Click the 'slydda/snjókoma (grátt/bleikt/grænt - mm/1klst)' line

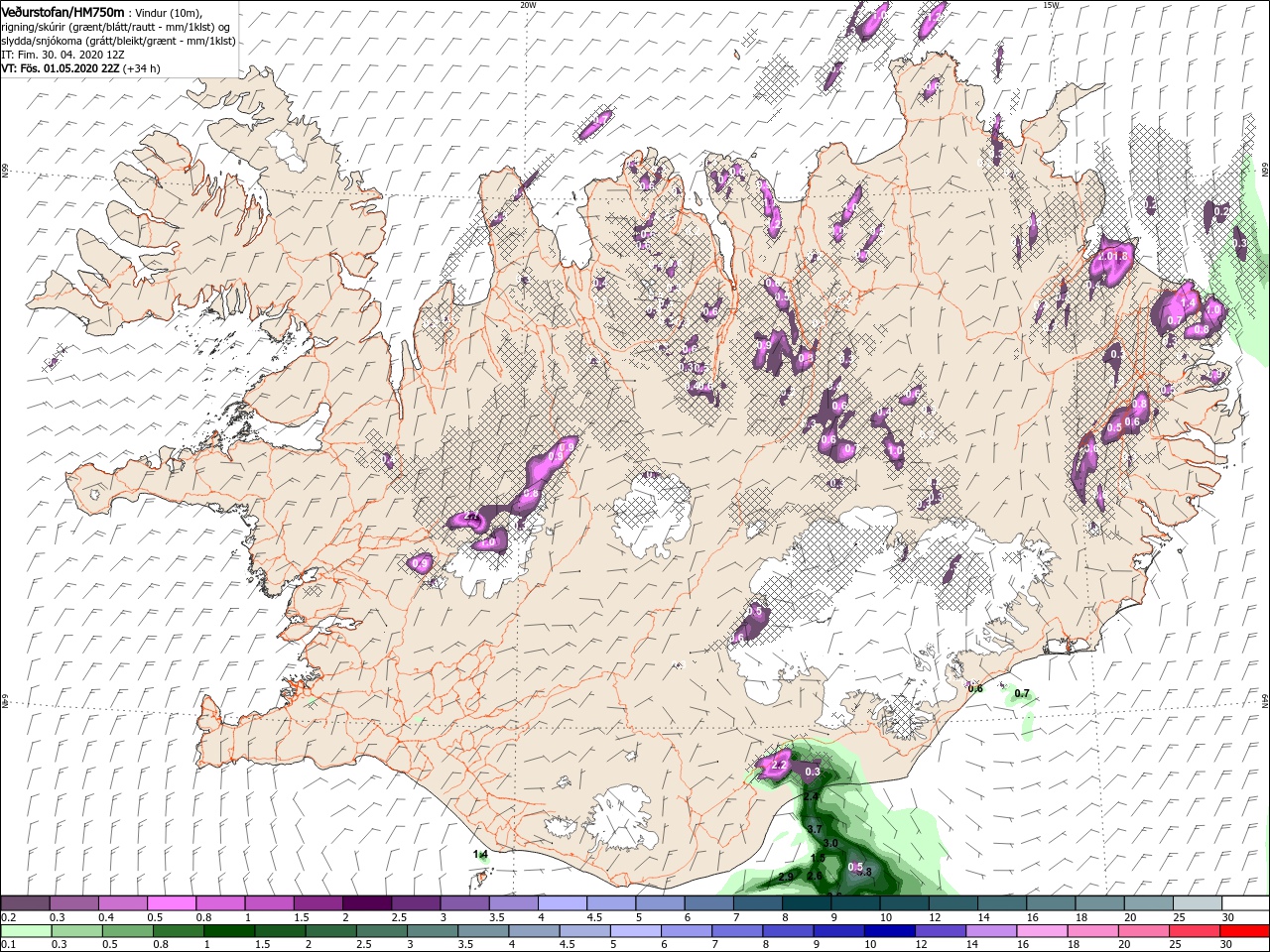(x=116, y=41)
